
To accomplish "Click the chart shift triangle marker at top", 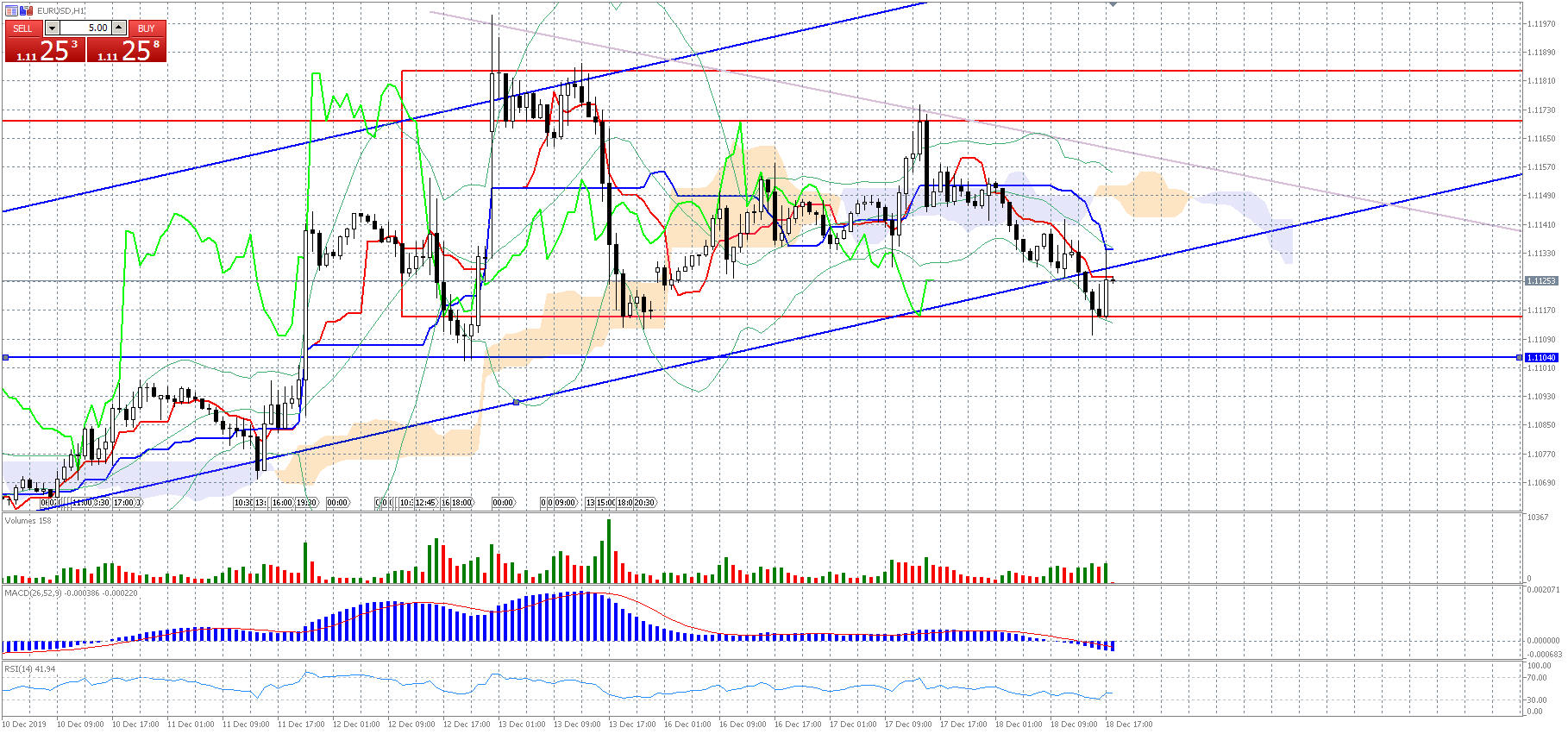I will tap(1113, 5).
